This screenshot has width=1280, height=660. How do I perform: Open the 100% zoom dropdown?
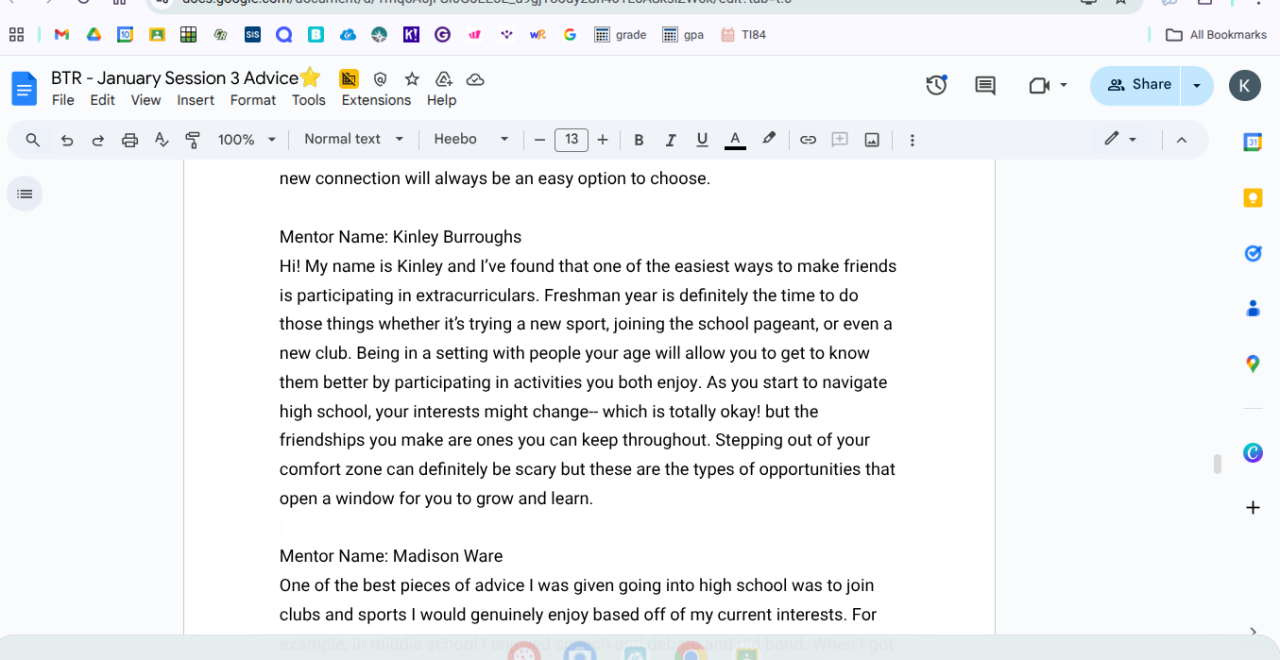click(x=247, y=140)
